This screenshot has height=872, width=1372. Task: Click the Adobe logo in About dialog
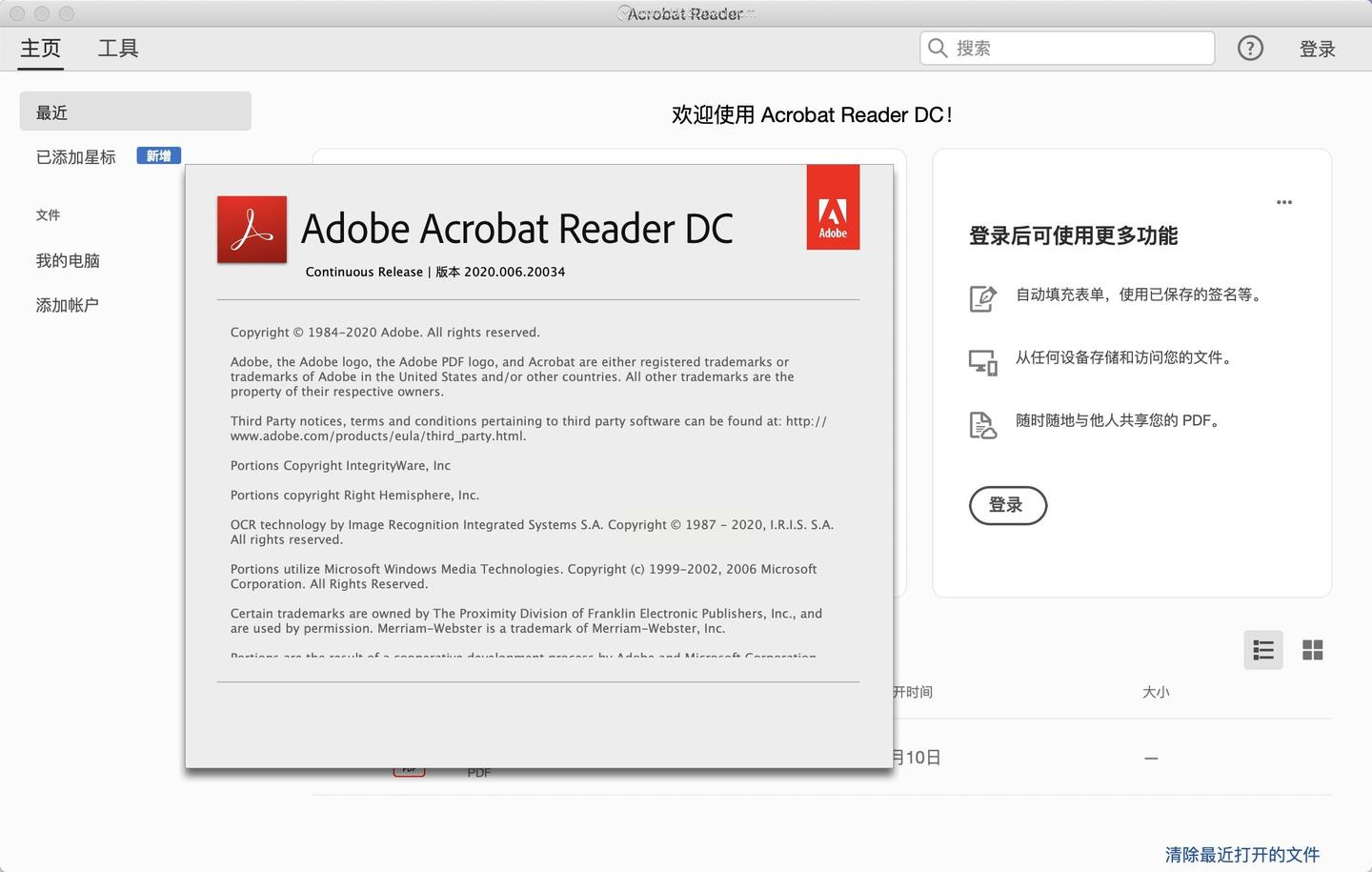pyautogui.click(x=833, y=207)
